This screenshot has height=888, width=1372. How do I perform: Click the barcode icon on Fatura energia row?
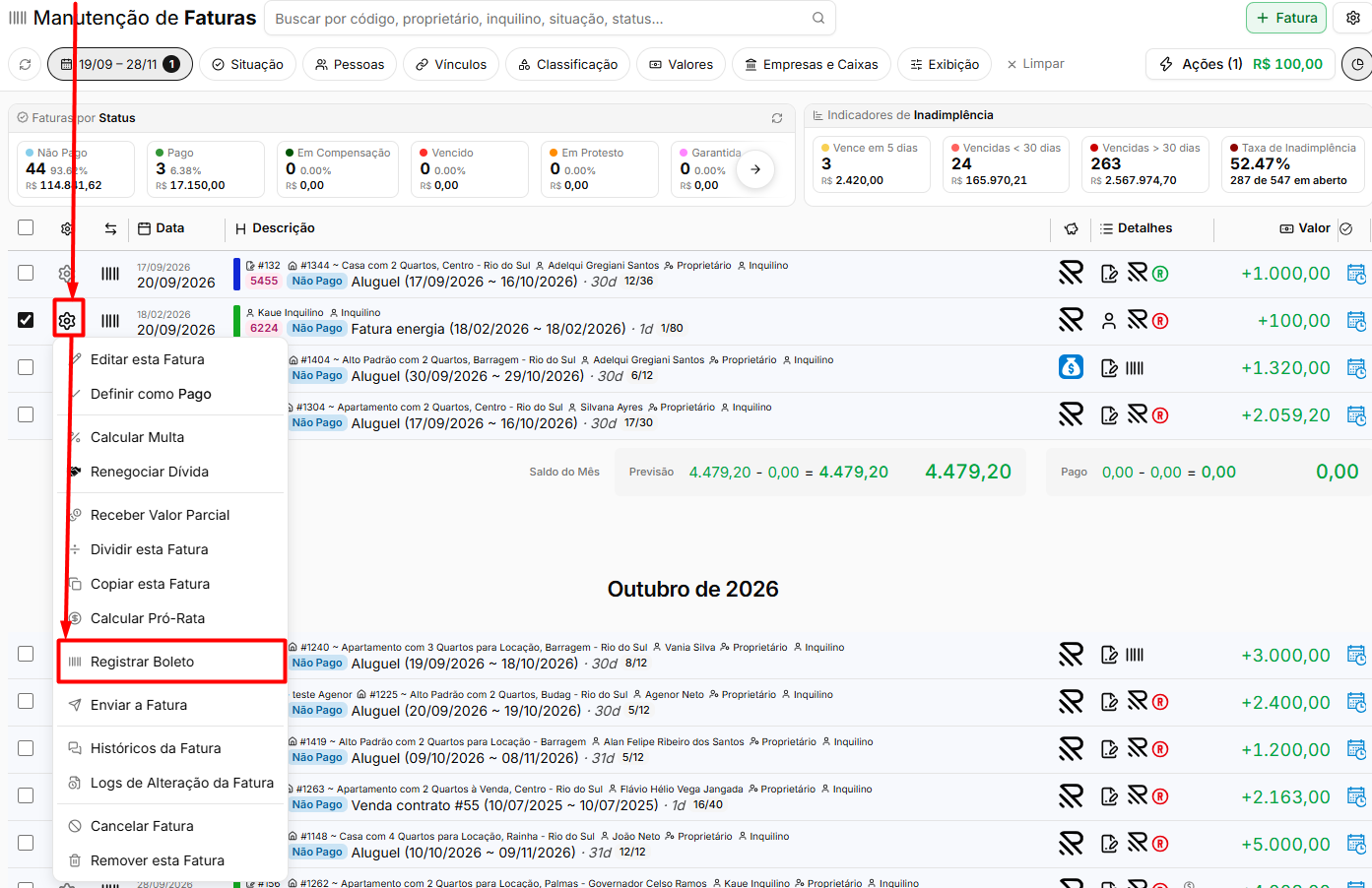tap(110, 321)
